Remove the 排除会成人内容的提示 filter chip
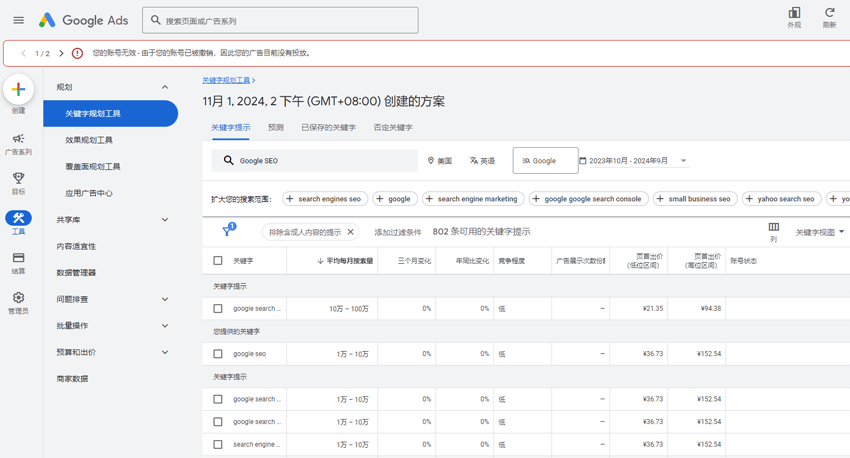 pyautogui.click(x=351, y=232)
